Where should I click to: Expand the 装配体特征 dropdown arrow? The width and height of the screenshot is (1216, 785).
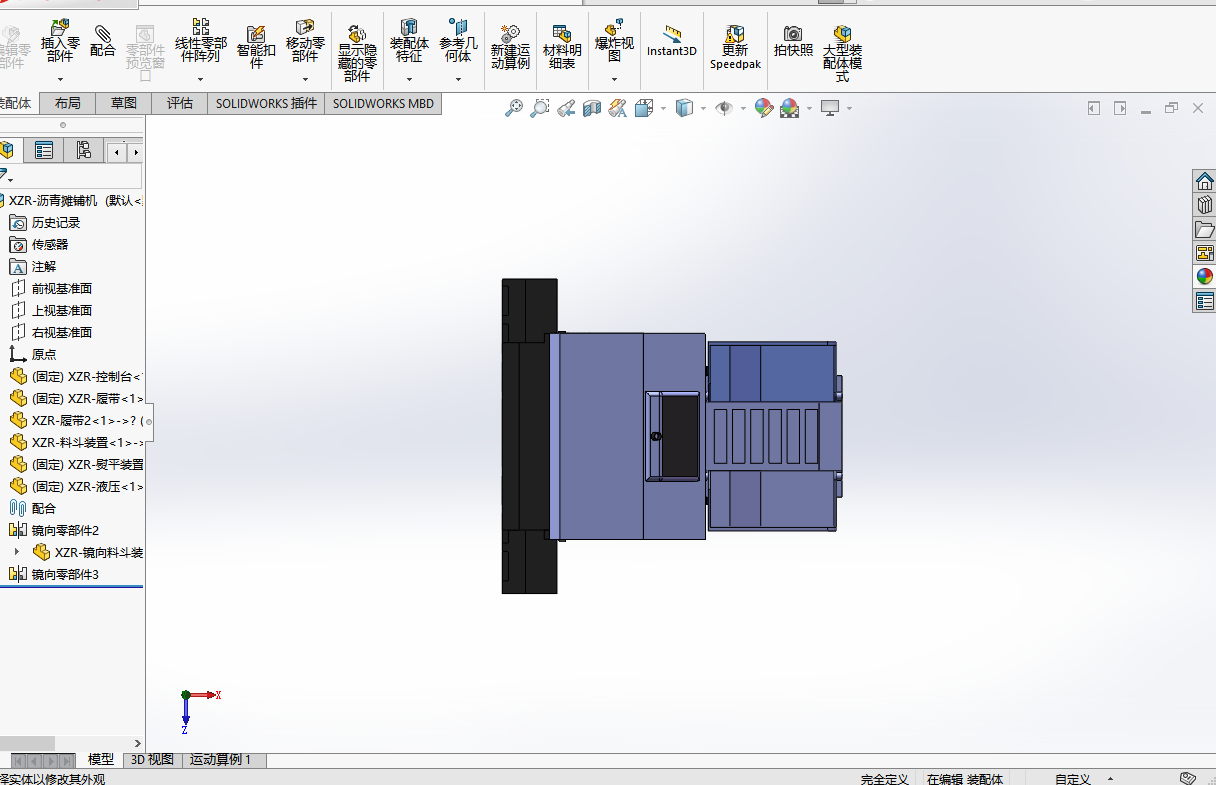coord(409,79)
